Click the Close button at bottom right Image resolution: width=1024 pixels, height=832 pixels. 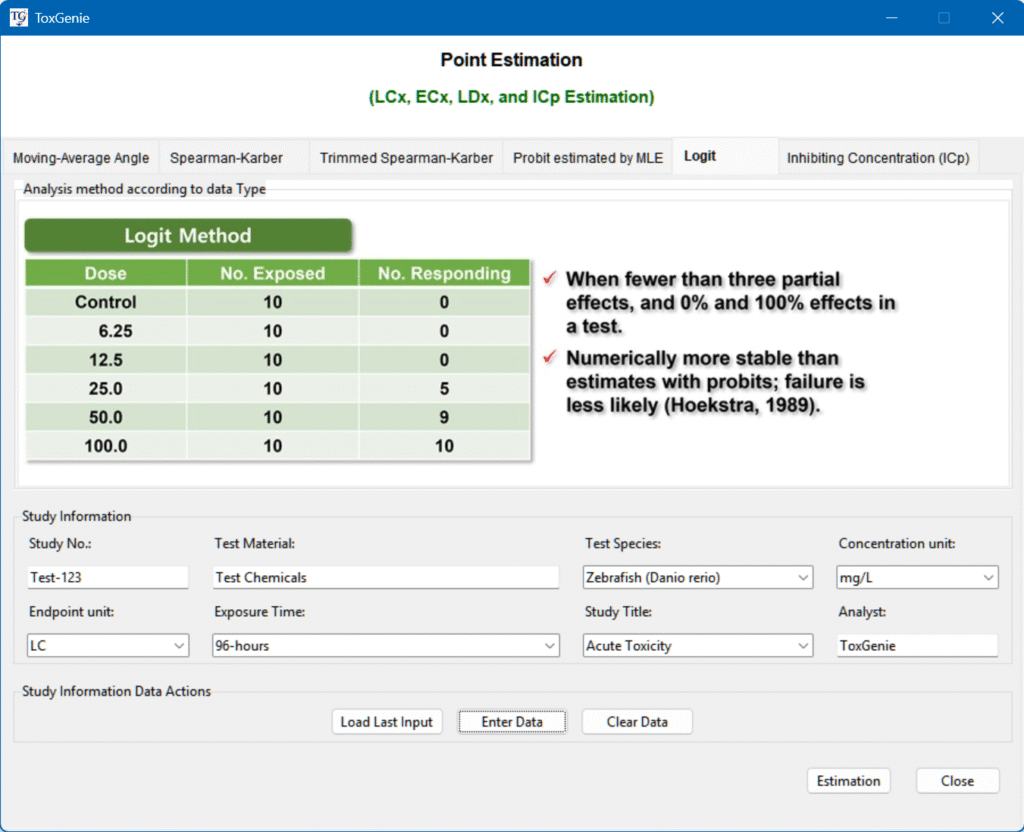pos(957,781)
